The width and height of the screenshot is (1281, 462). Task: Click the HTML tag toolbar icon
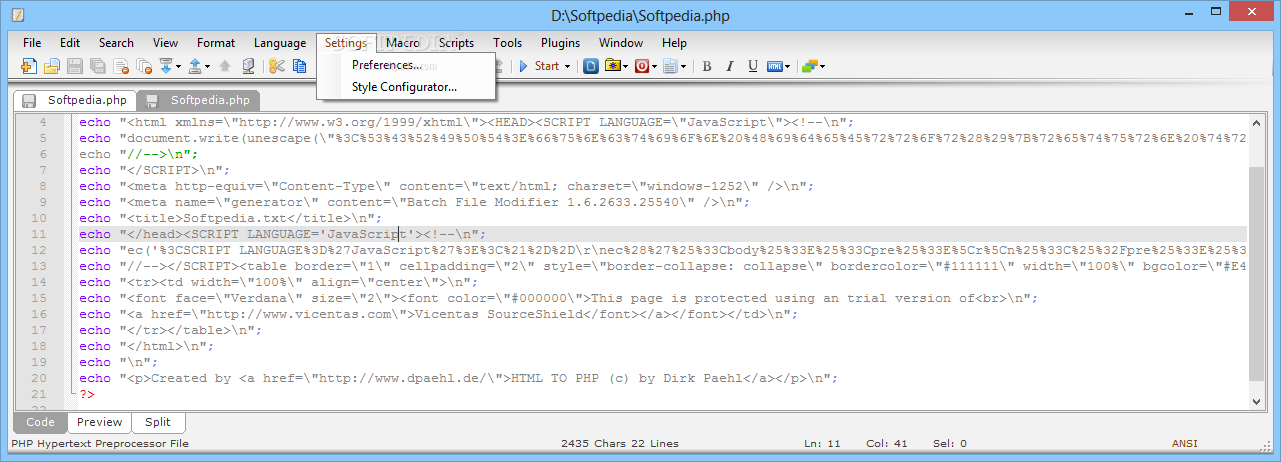coord(775,66)
